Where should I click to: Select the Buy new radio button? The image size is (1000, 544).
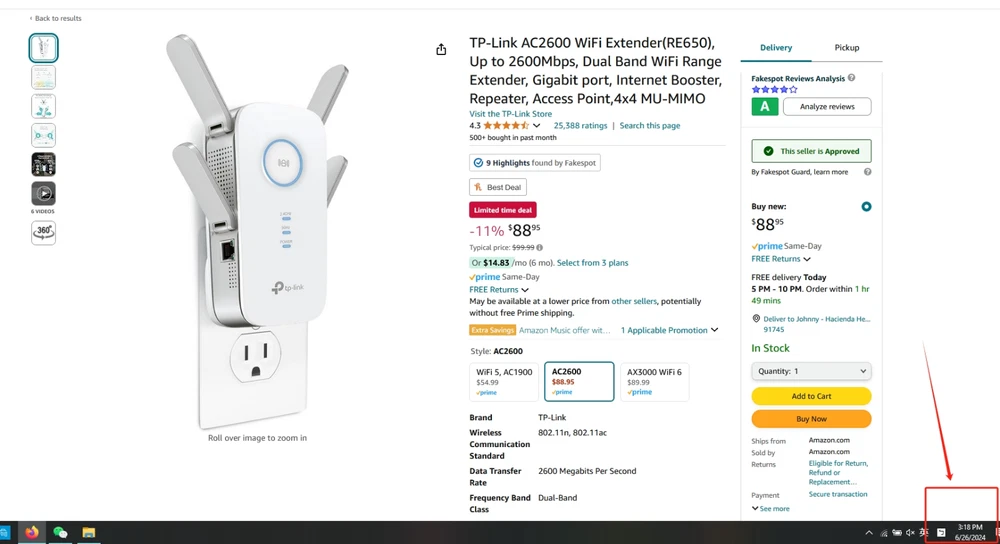click(x=866, y=207)
